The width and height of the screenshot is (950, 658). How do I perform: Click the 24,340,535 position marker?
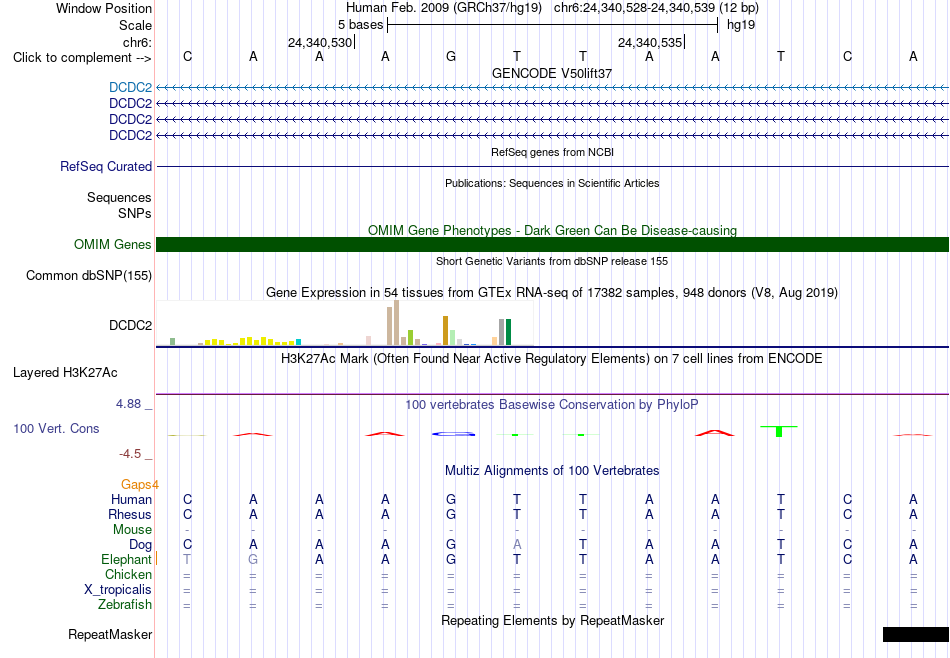point(650,42)
